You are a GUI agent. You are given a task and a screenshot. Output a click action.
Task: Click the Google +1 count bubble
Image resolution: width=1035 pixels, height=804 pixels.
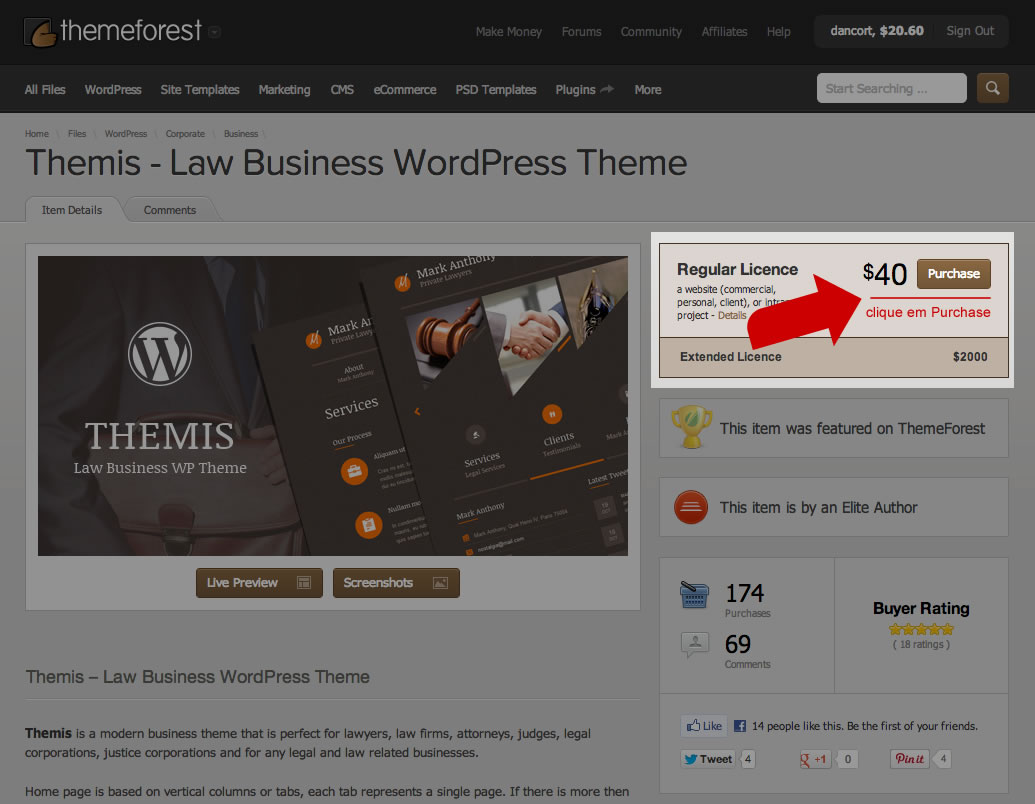tap(848, 759)
